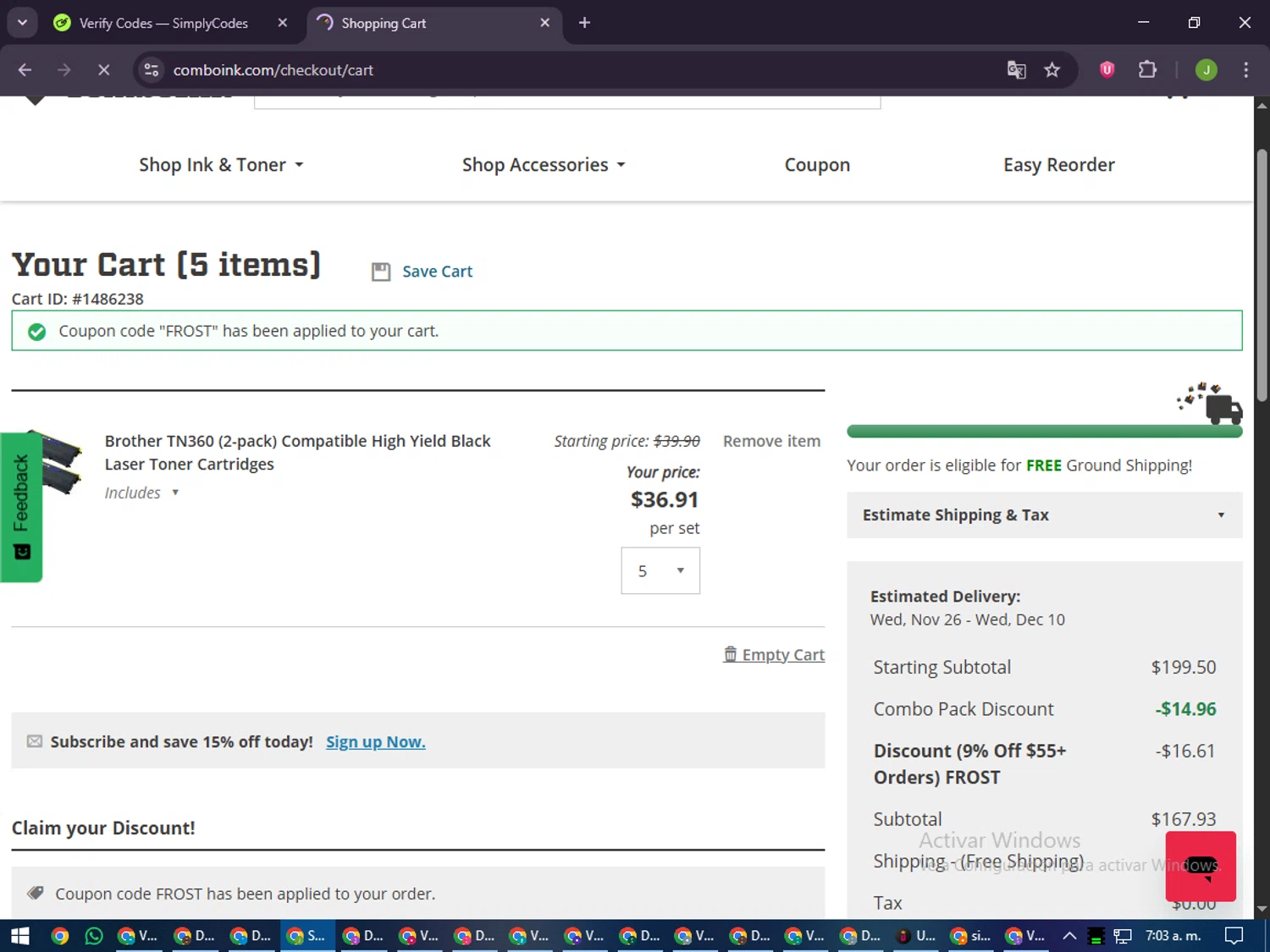Close the Verify Codes tab
This screenshot has height=952, width=1270.
click(x=283, y=23)
